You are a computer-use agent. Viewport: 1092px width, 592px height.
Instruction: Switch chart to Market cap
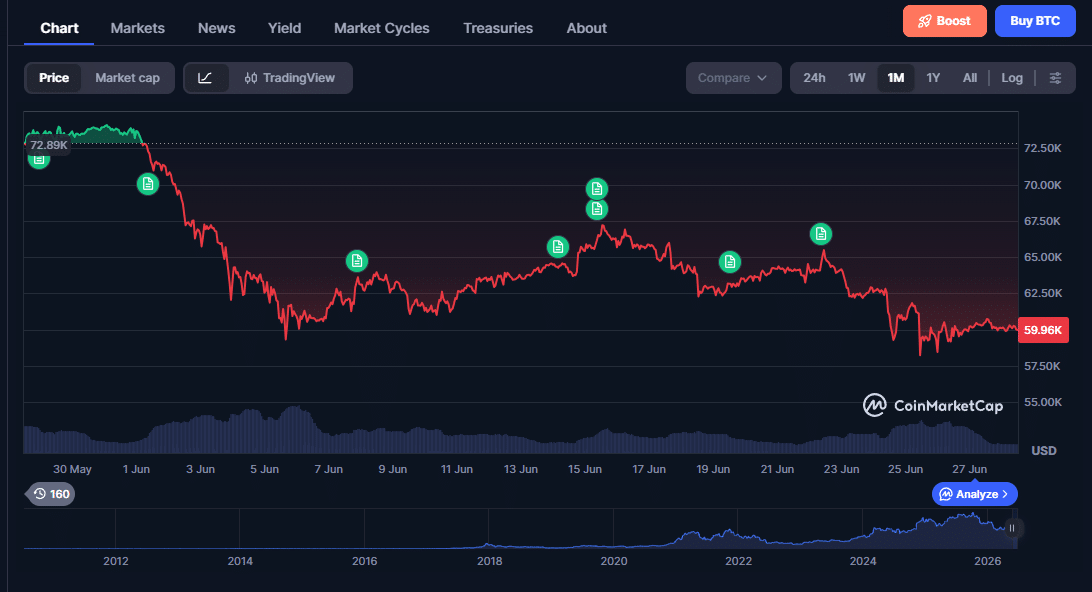tap(127, 78)
